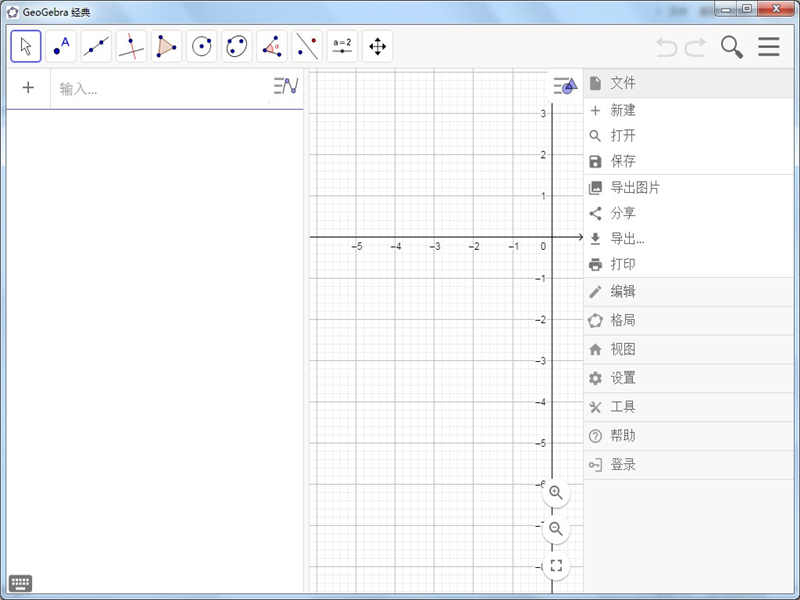Image resolution: width=800 pixels, height=600 pixels.
Task: Select the Move arrow tool
Action: (x=26, y=46)
